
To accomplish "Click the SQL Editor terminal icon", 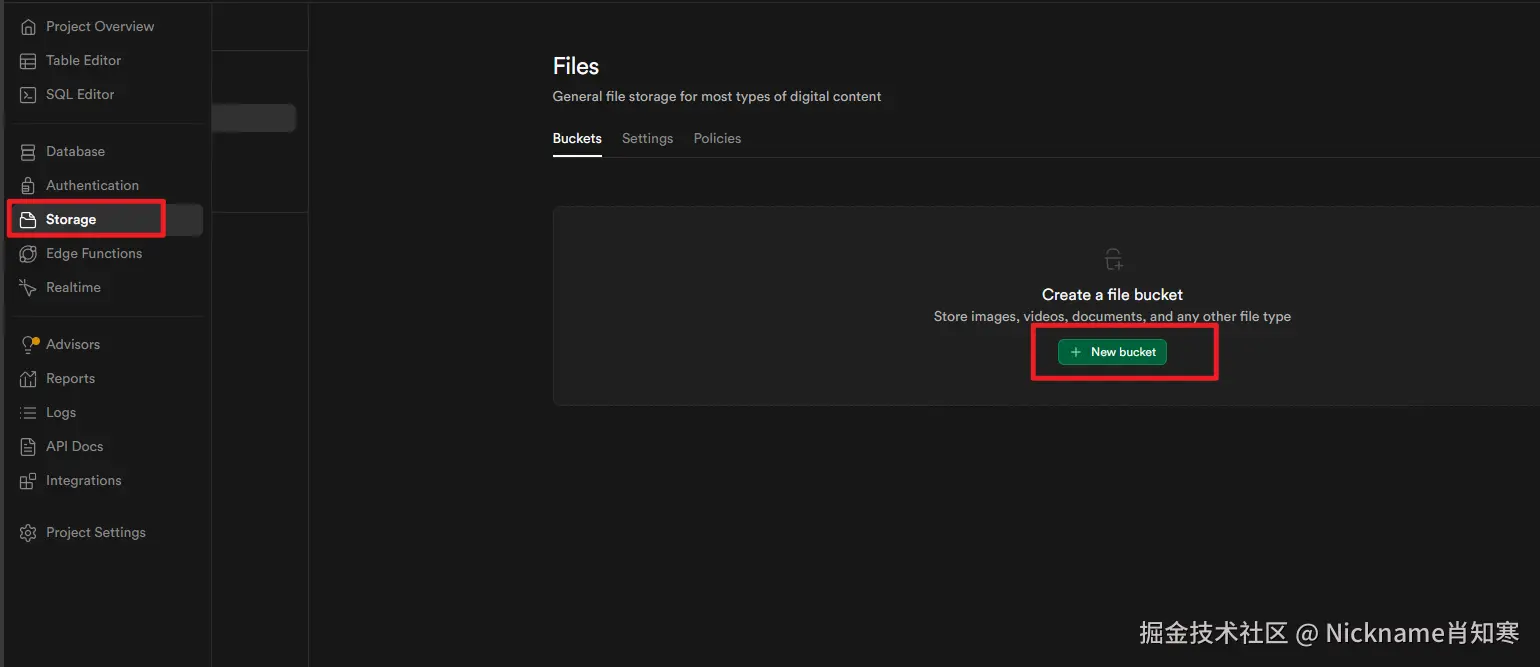I will [x=28, y=95].
